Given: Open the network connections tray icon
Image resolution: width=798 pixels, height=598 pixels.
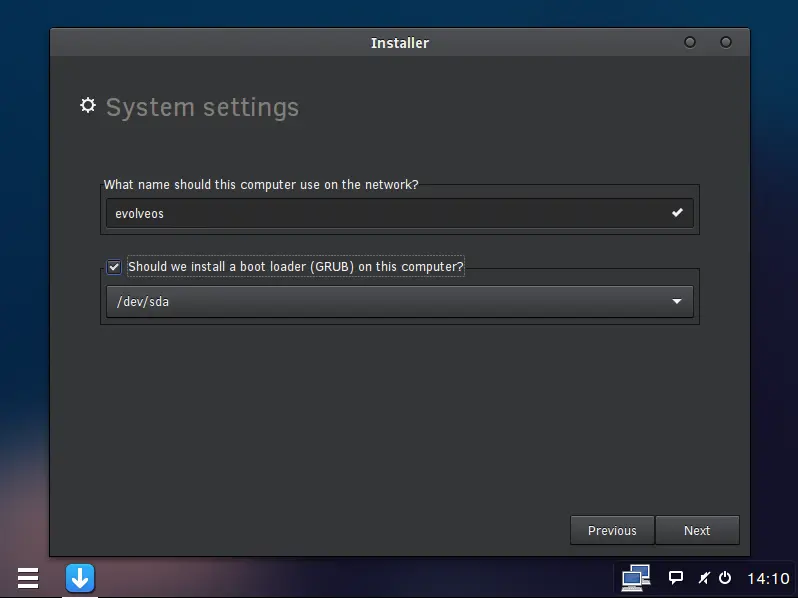Looking at the screenshot, I should [636, 578].
